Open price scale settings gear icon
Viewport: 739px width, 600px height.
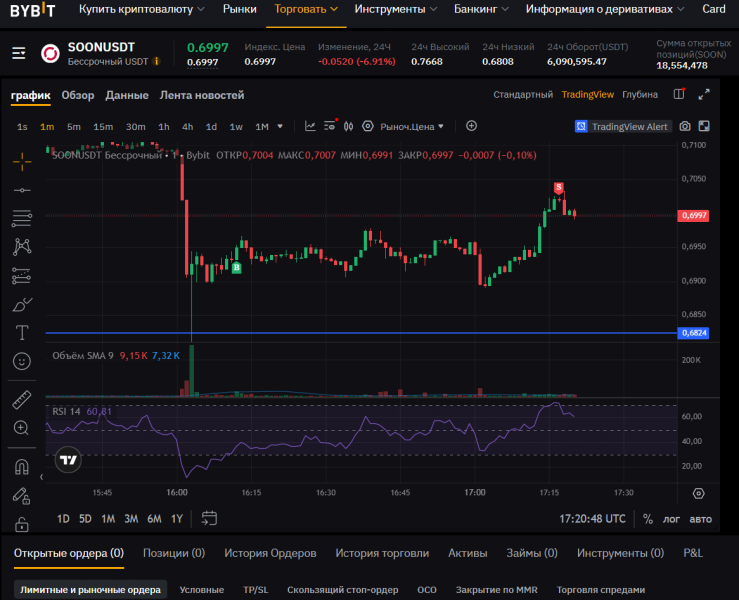[698, 493]
